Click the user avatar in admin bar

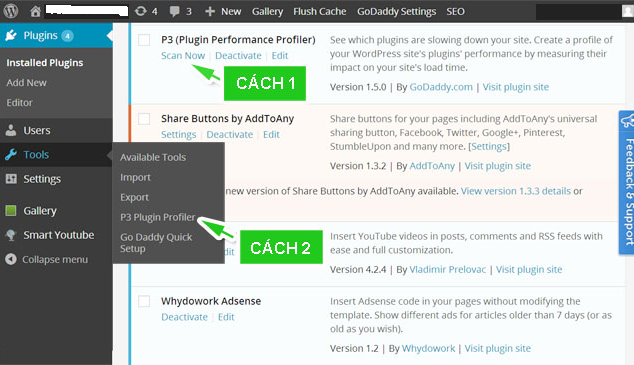point(628,11)
